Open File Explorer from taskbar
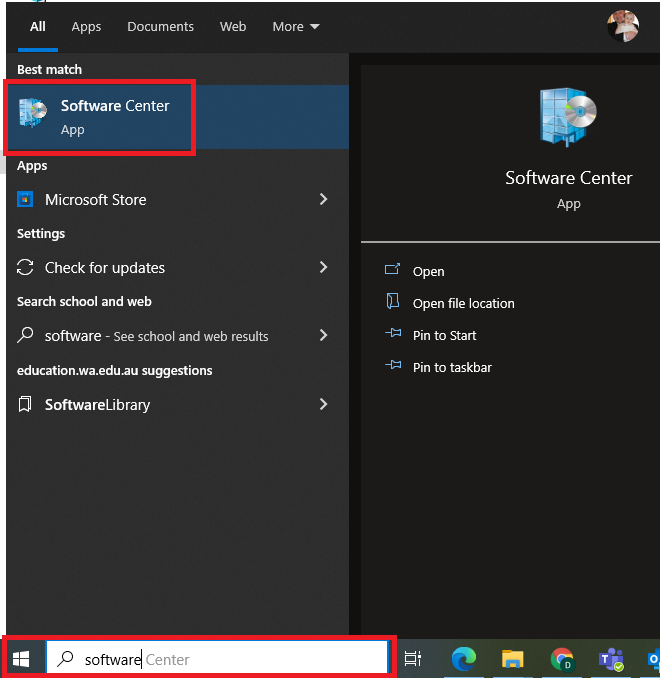The height and width of the screenshot is (678, 660). 513,659
